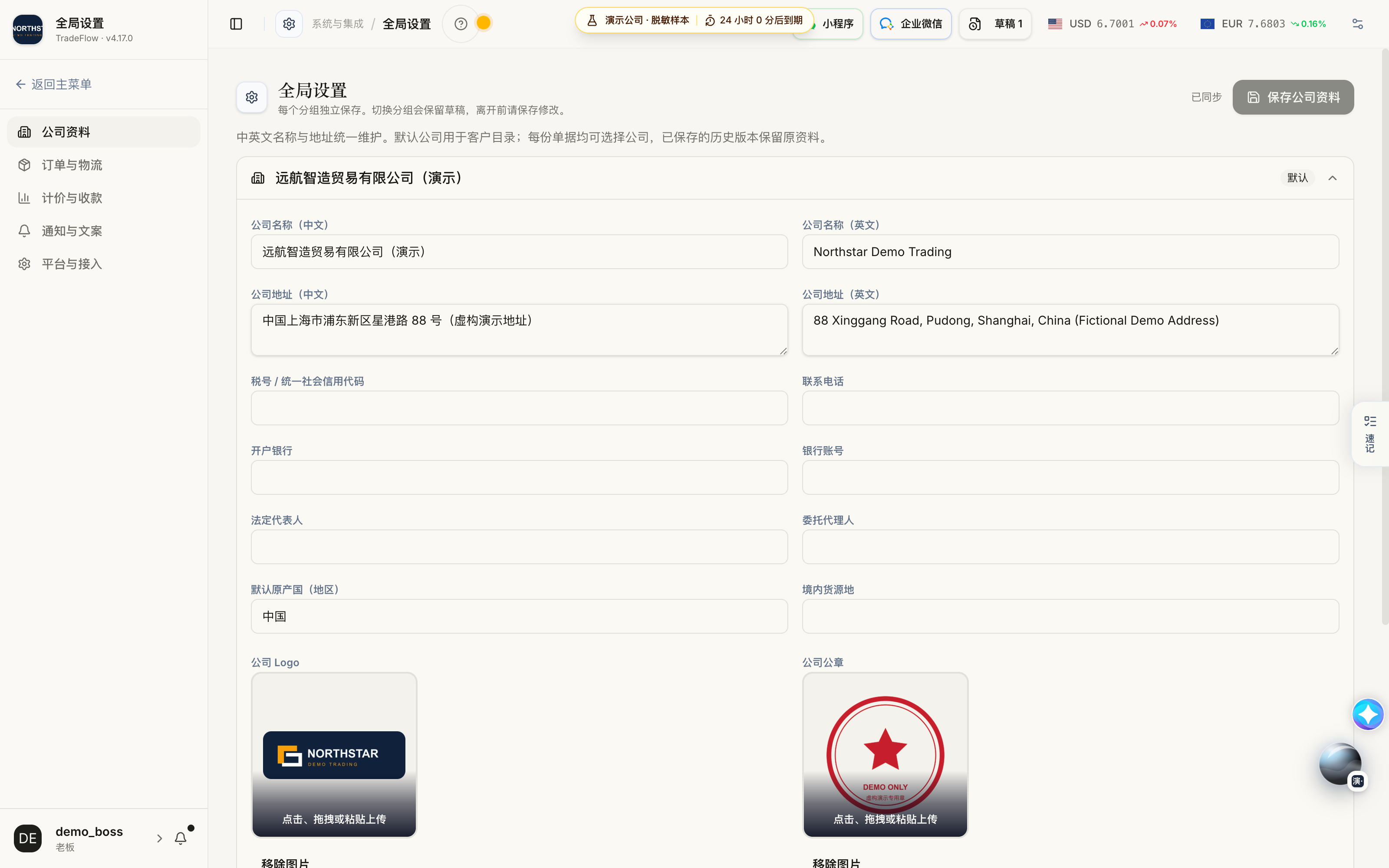The image size is (1389, 868).
Task: Open 草稿 1 drafts button
Action: [x=995, y=23]
